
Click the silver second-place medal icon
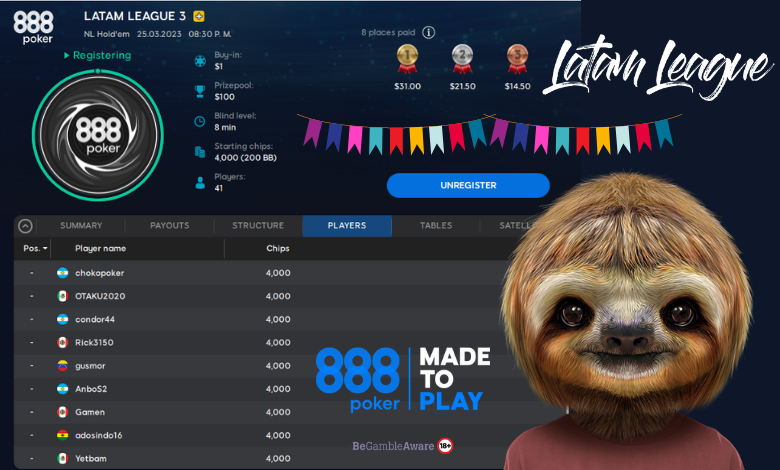coord(462,55)
